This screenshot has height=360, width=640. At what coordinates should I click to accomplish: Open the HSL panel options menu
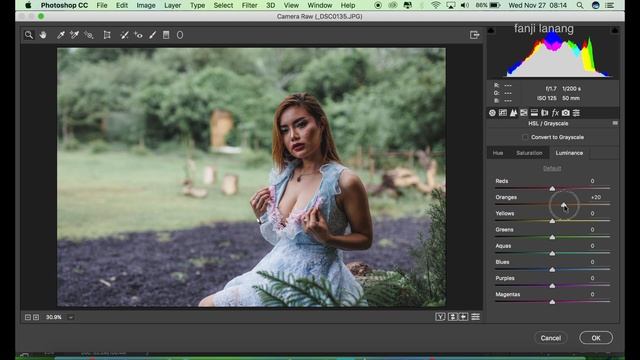pos(615,123)
